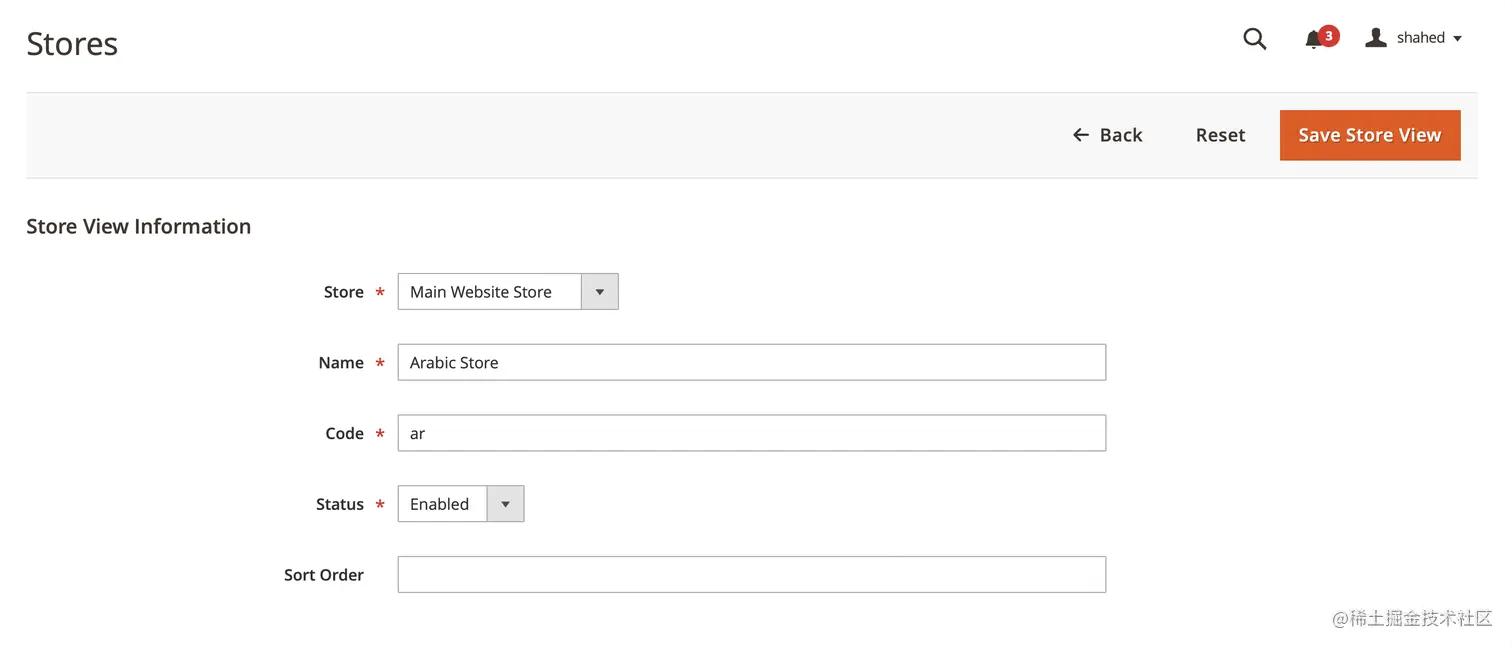The width and height of the screenshot is (1512, 648).
Task: Open the Status selector showing Enabled
Action: point(441,503)
